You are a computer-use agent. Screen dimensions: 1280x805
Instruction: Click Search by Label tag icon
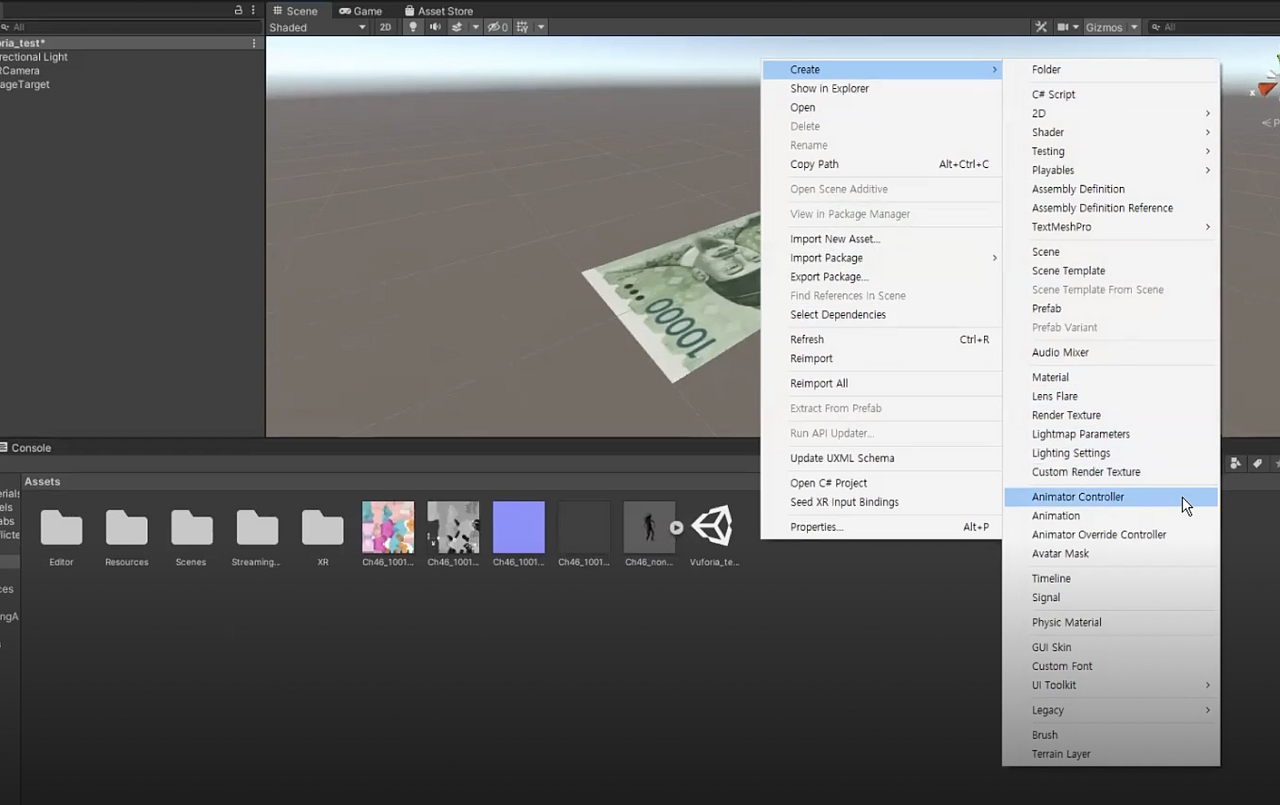[1258, 463]
